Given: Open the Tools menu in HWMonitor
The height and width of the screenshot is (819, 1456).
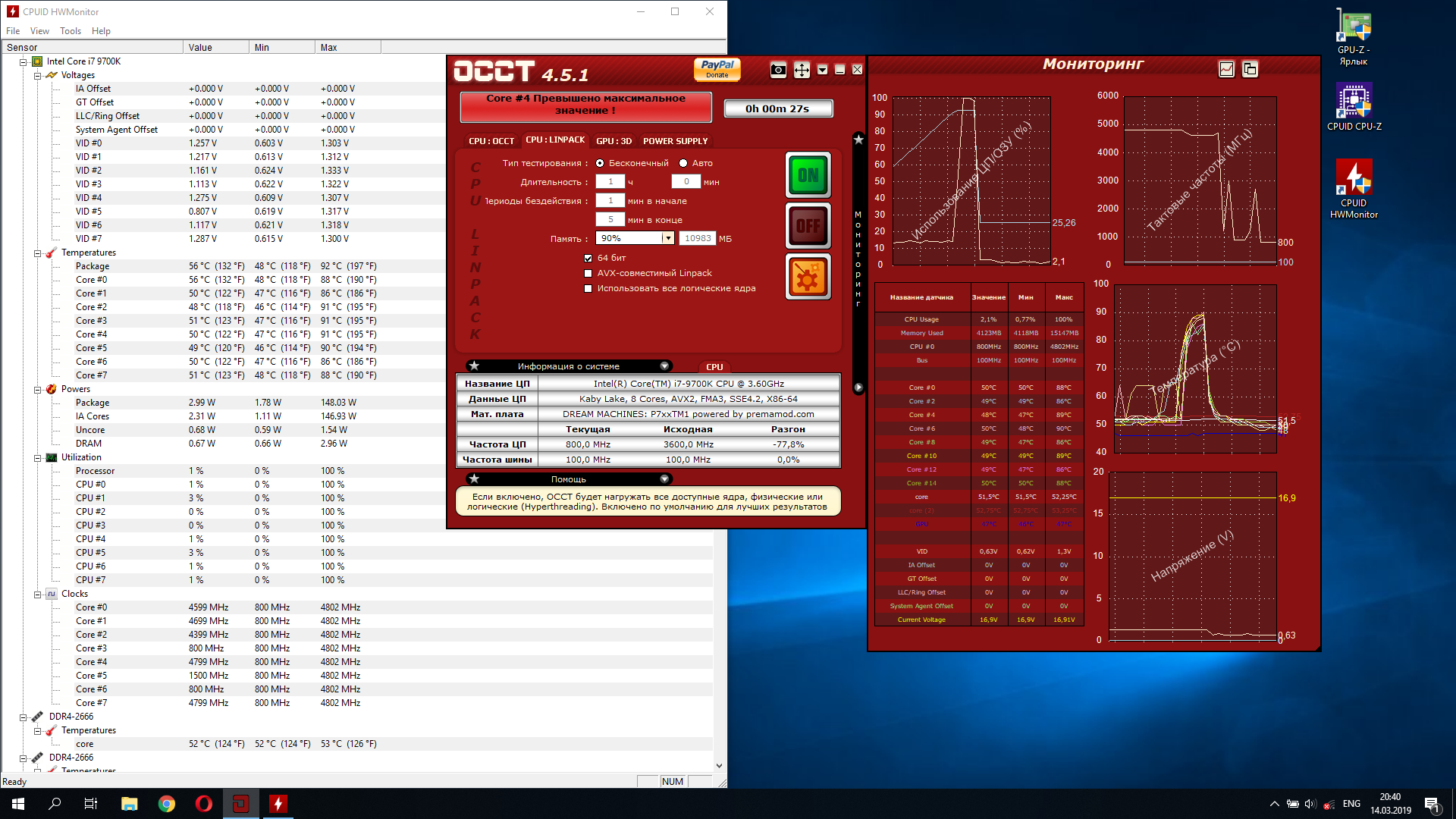Looking at the screenshot, I should pos(71,31).
